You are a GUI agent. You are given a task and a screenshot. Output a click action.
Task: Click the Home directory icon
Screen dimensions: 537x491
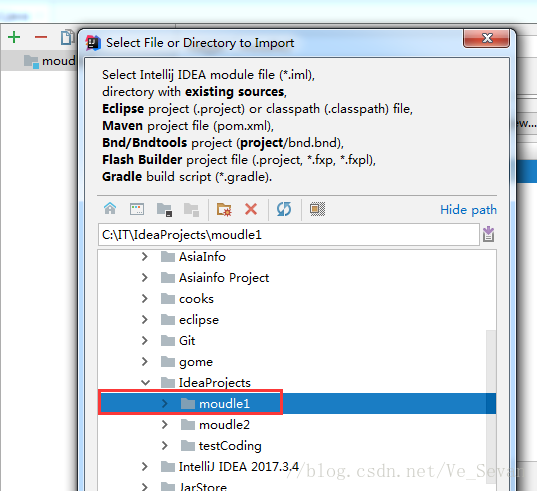(110, 209)
